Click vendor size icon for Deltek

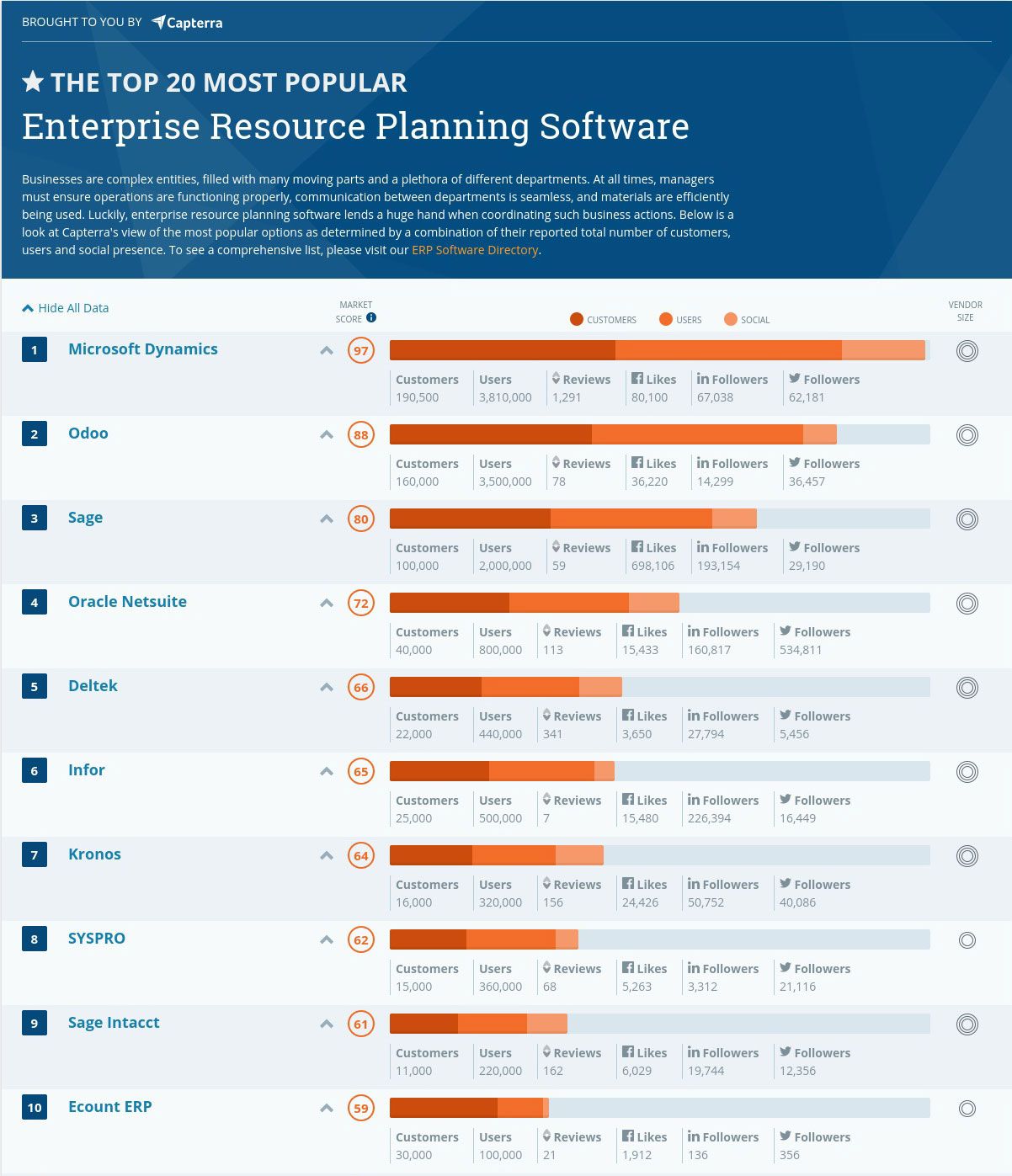(x=967, y=688)
